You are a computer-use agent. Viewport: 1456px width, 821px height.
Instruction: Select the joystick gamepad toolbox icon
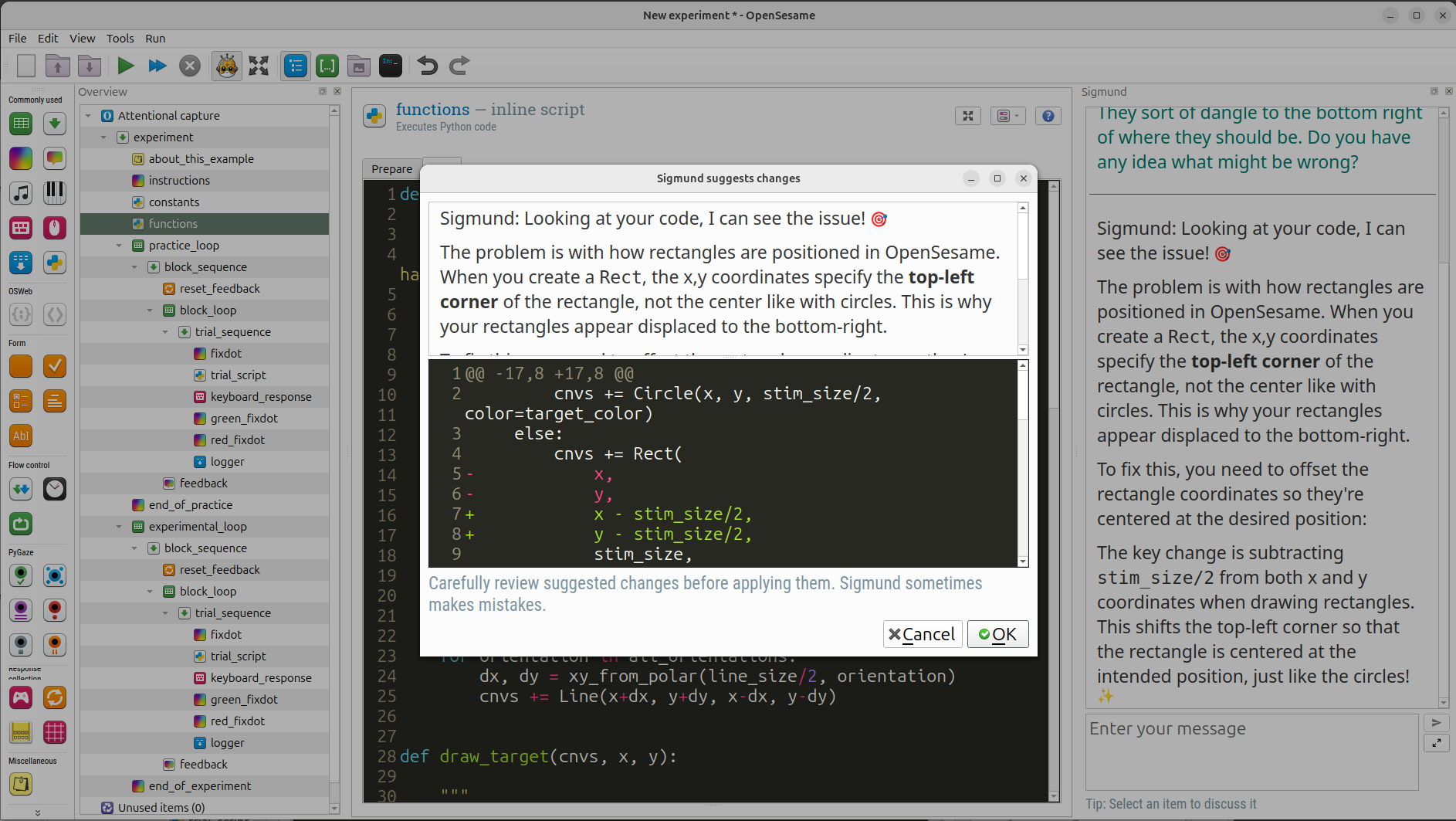tap(21, 697)
